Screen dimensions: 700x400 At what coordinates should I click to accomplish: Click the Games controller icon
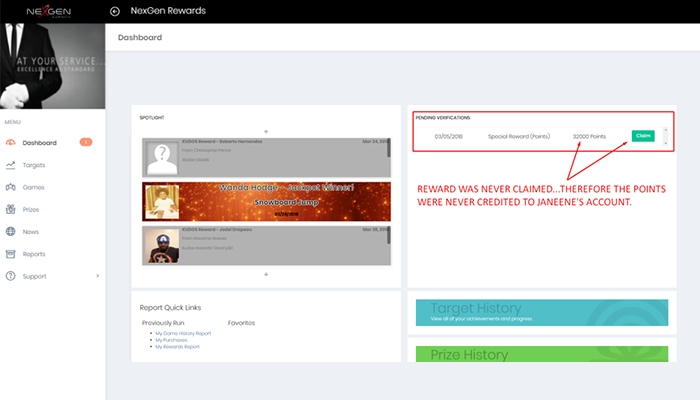pyautogui.click(x=11, y=187)
